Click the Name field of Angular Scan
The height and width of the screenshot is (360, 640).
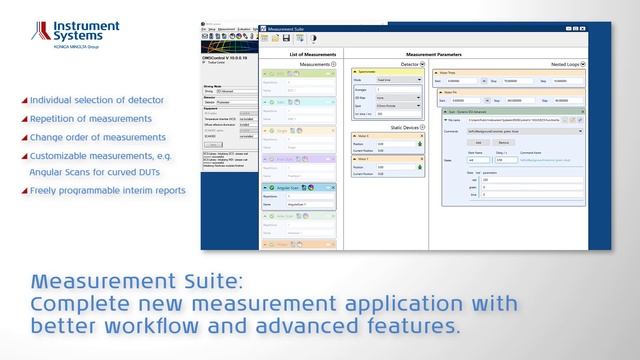pos(311,204)
